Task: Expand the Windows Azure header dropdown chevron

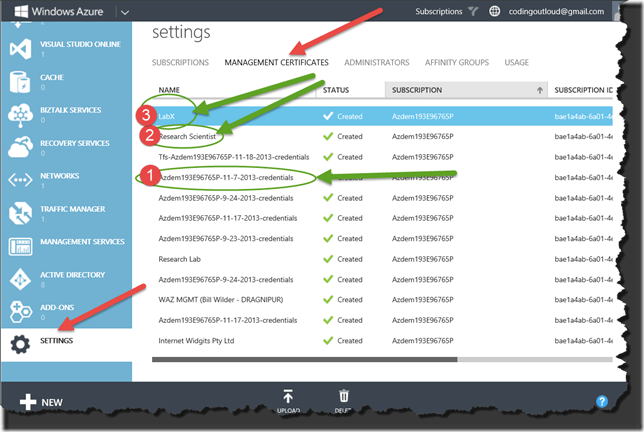Action: [124, 12]
